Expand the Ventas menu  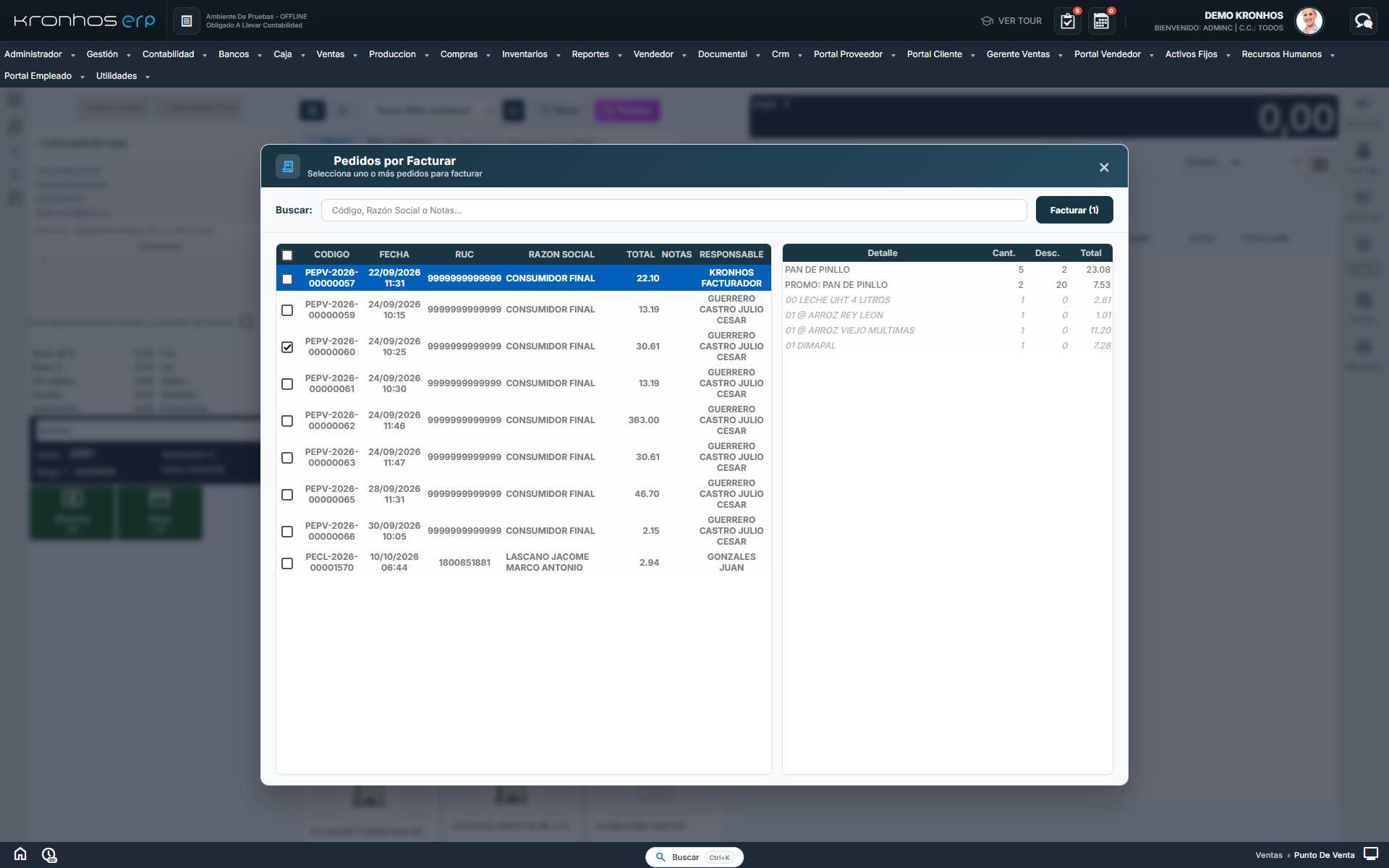(337, 54)
